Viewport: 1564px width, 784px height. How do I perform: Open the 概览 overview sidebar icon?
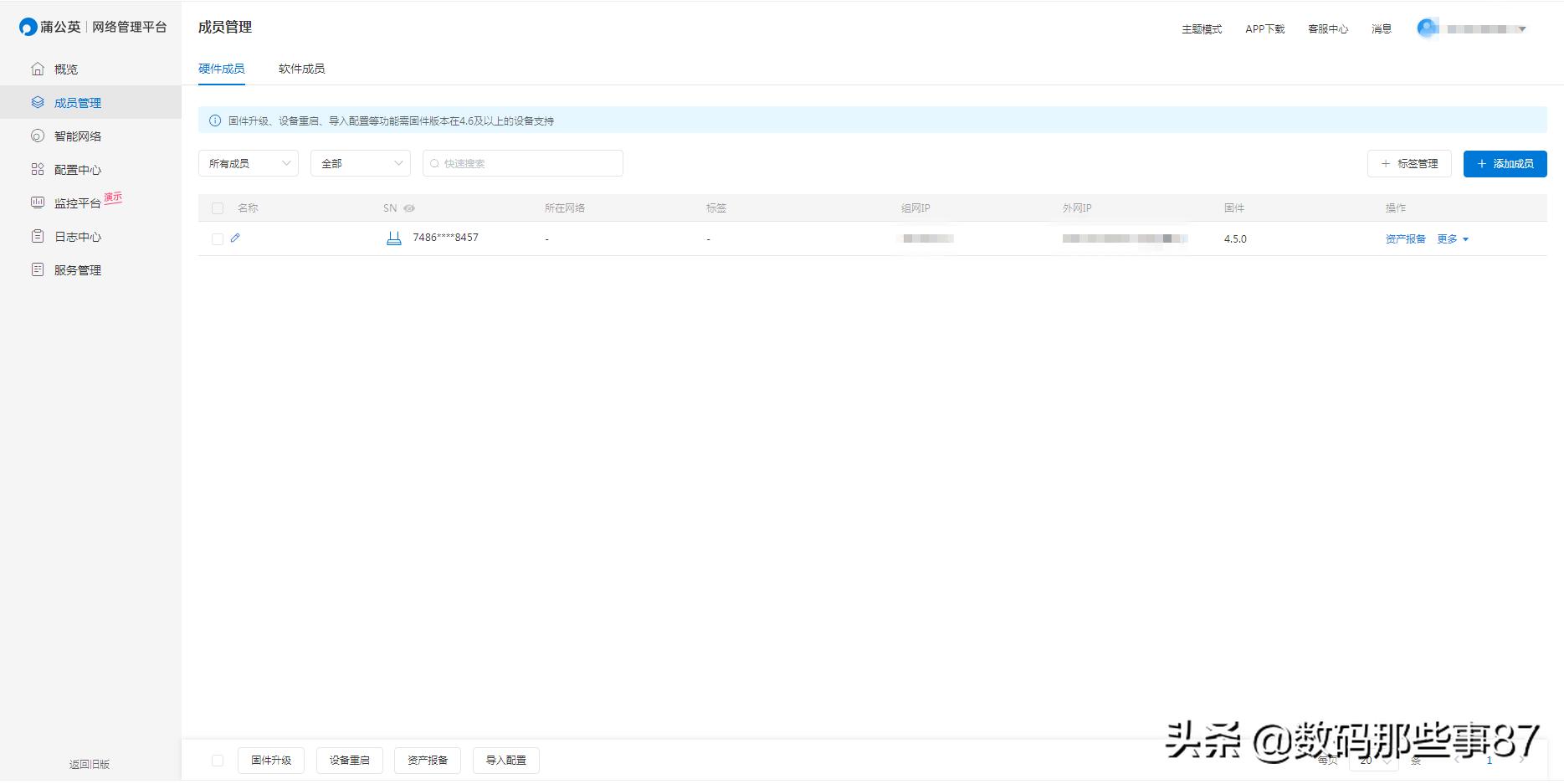pyautogui.click(x=64, y=69)
